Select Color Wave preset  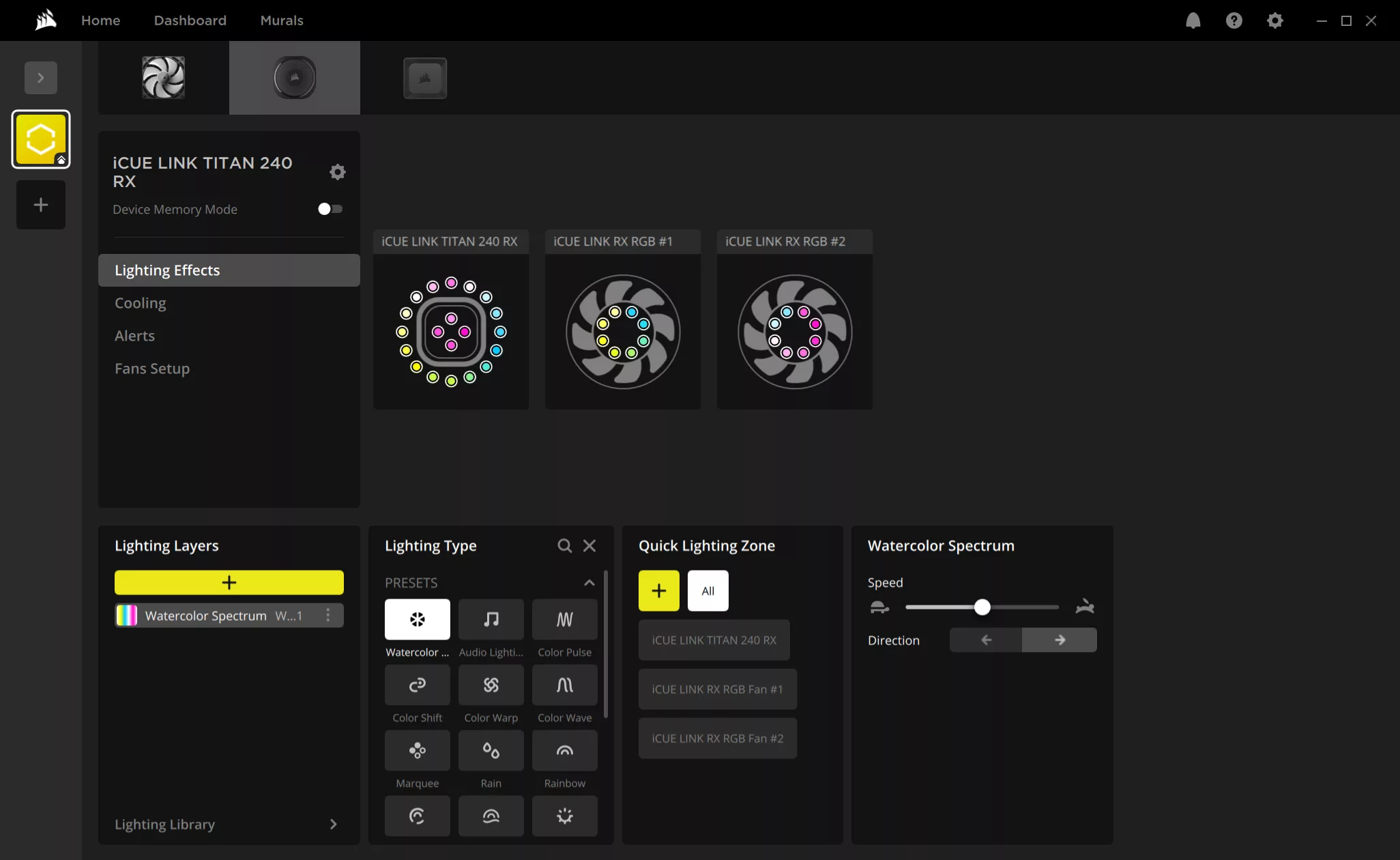(565, 685)
